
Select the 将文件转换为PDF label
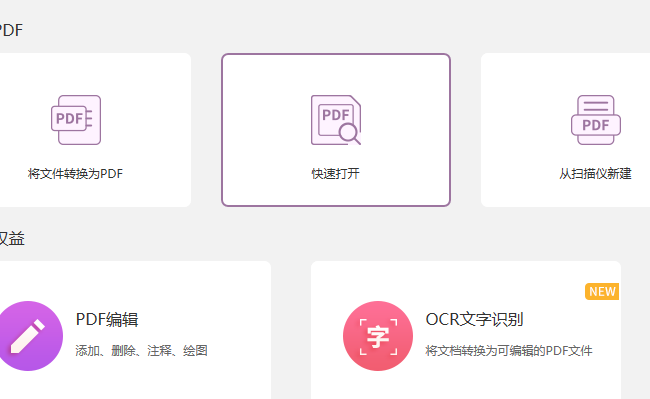click(75, 174)
